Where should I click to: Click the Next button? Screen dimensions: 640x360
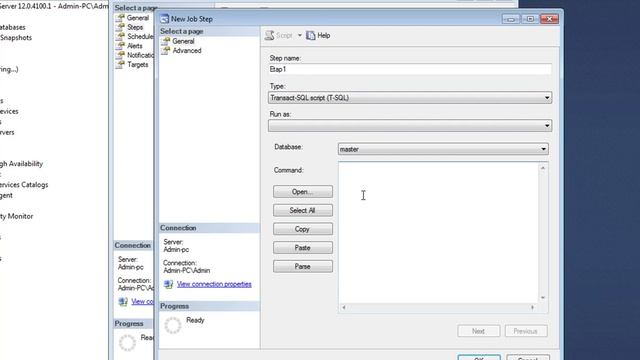[478, 331]
